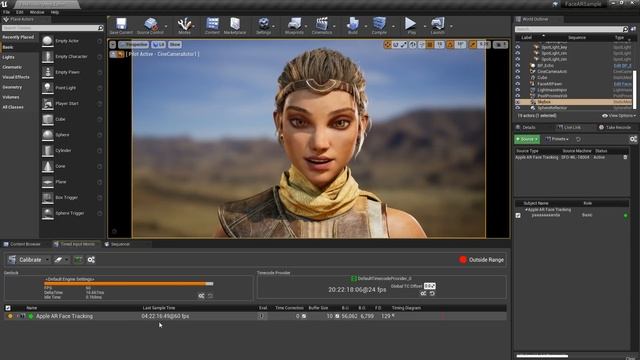Expand the Source Control dropdown arrow
Image resolution: width=640 pixels, height=360 pixels.
tap(166, 26)
